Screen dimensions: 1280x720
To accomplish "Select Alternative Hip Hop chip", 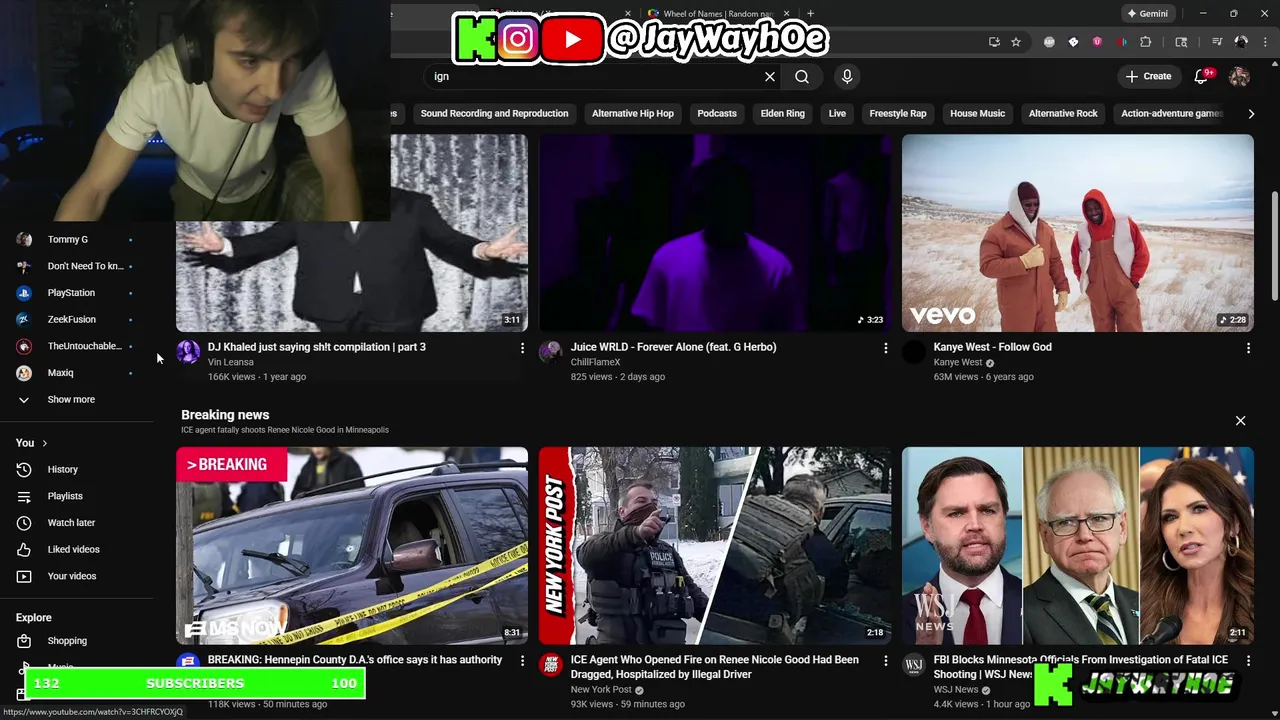I will 633,114.
